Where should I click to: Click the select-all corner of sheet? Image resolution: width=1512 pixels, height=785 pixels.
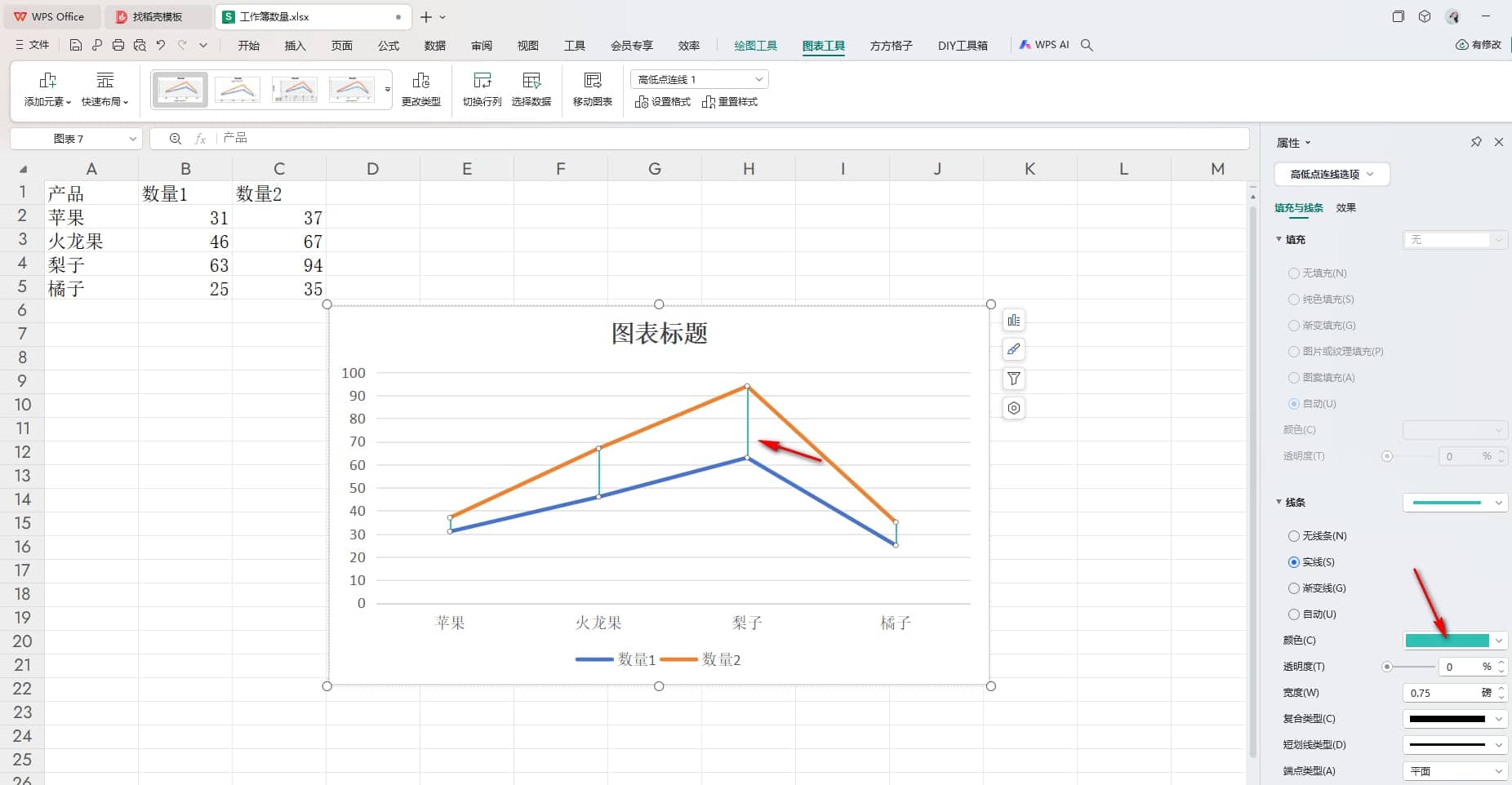(23, 169)
